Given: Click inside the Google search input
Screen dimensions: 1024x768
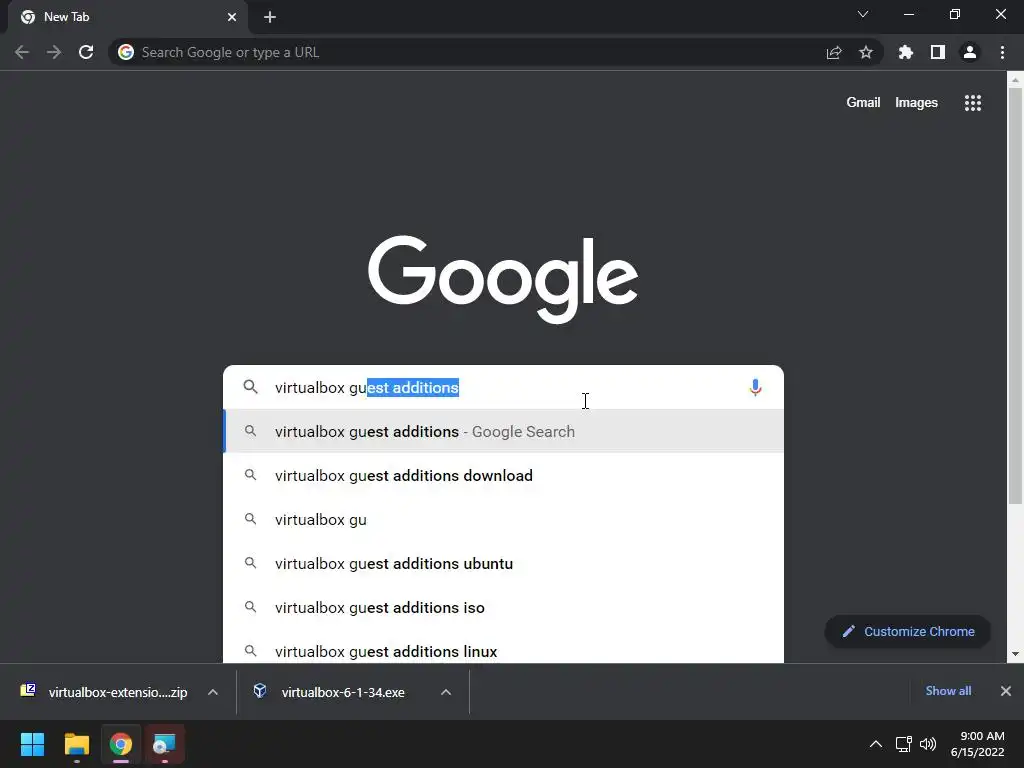Looking at the screenshot, I should point(503,387).
